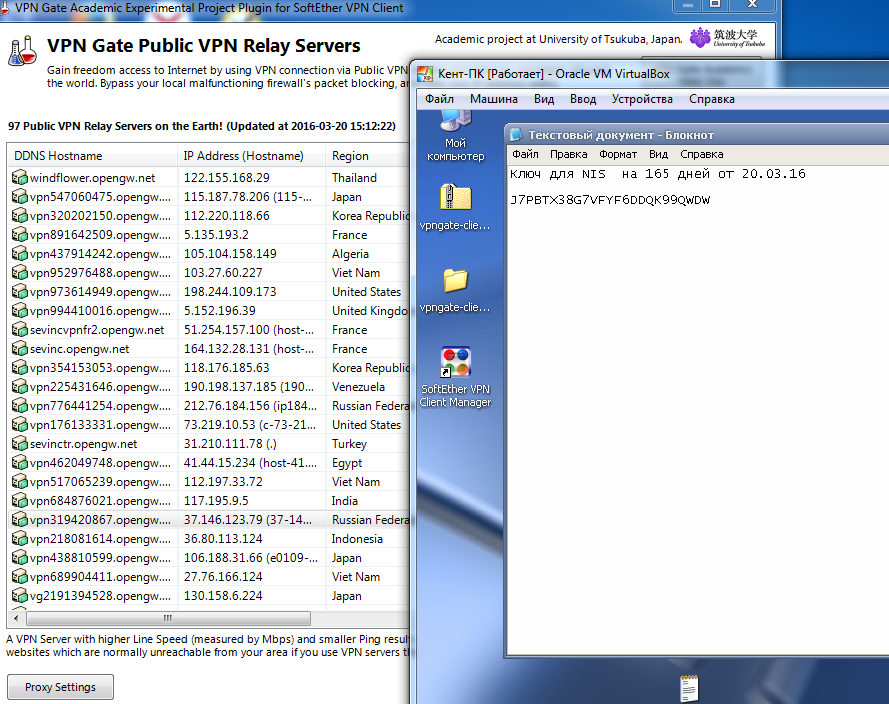Click server icon for vpn225431646.opengw
889x704 pixels.
(x=20, y=387)
